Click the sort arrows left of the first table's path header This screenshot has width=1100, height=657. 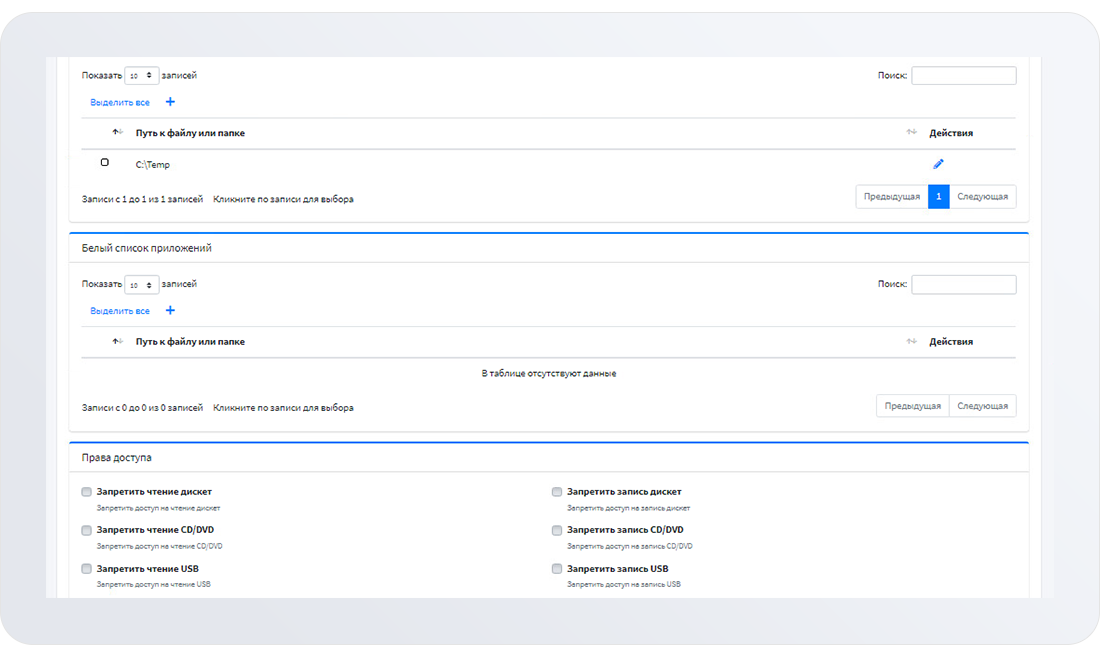(x=118, y=133)
